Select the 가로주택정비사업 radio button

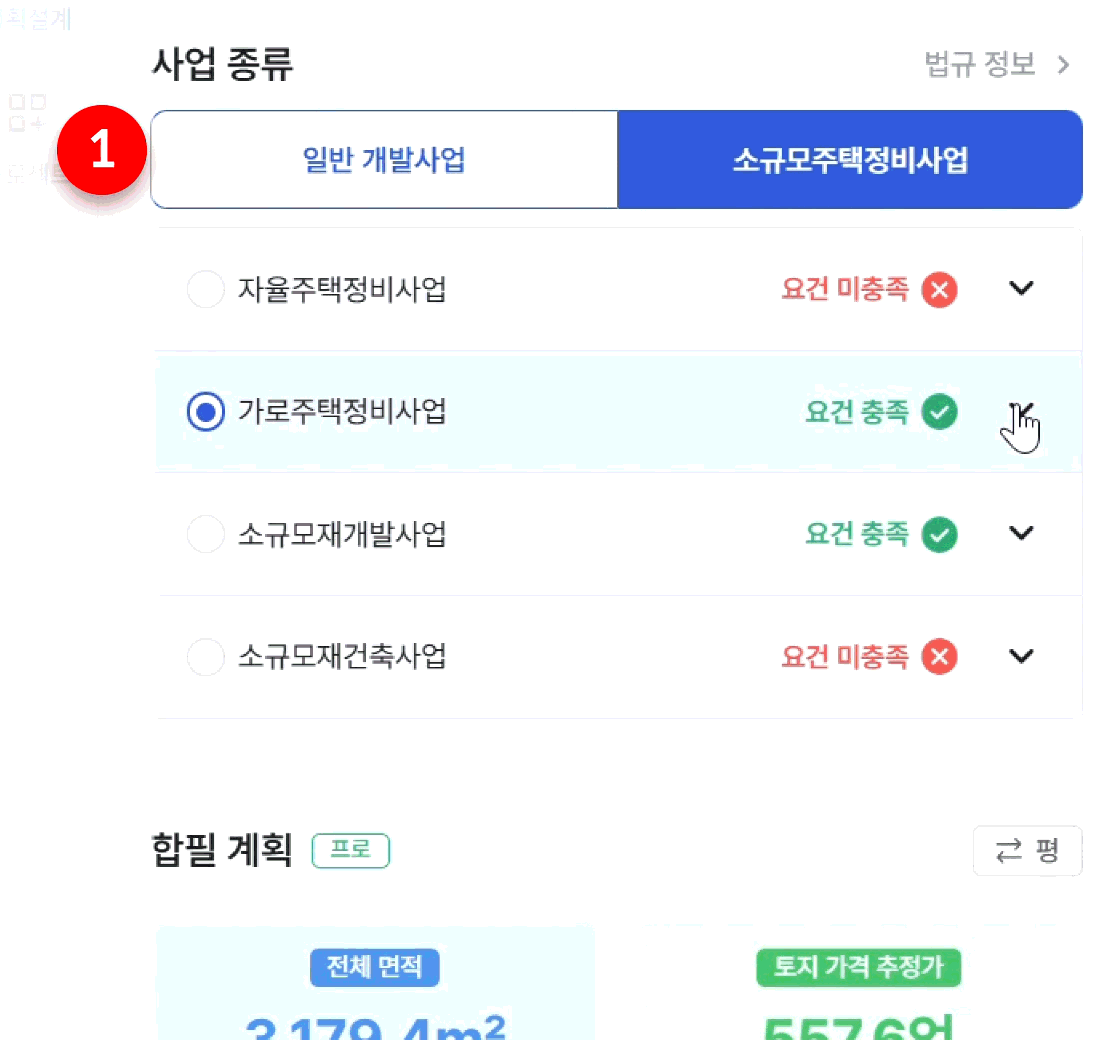(x=206, y=412)
